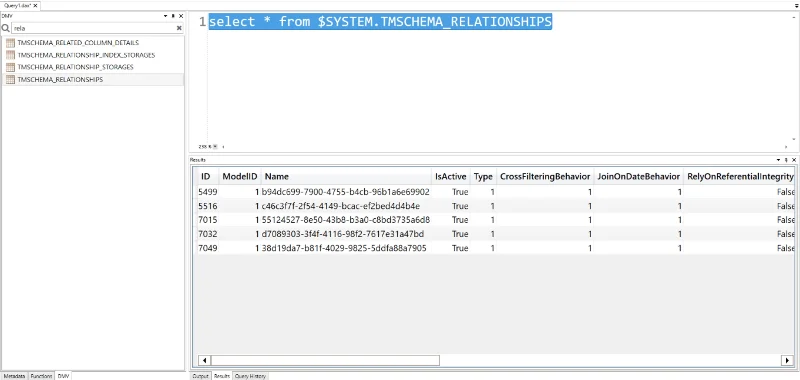This screenshot has height=380, width=800.
Task: Select name cell 55124527-8e50-43b8-b3a0-c8bd3735a6d8
Action: (x=346, y=220)
